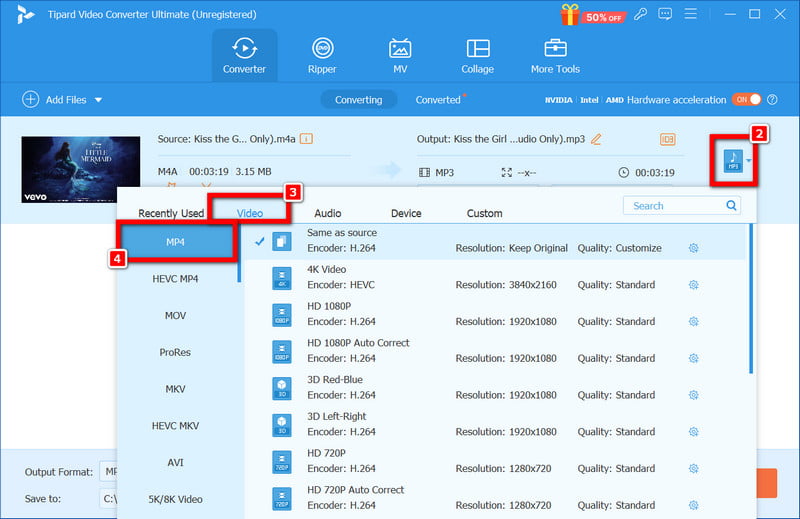
Task: Switch to the Custom tab
Action: point(485,213)
